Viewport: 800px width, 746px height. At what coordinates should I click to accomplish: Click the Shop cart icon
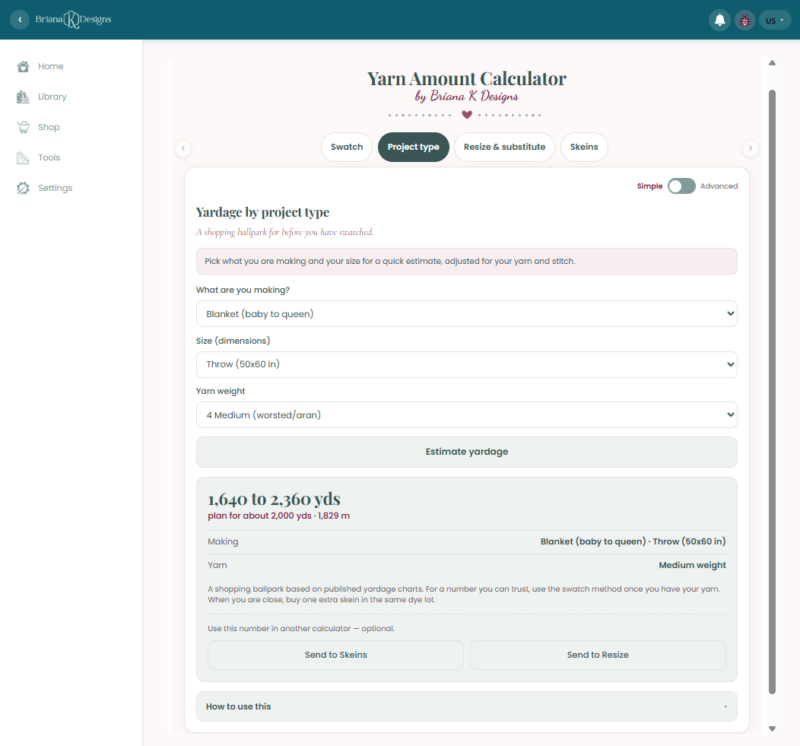coord(23,127)
